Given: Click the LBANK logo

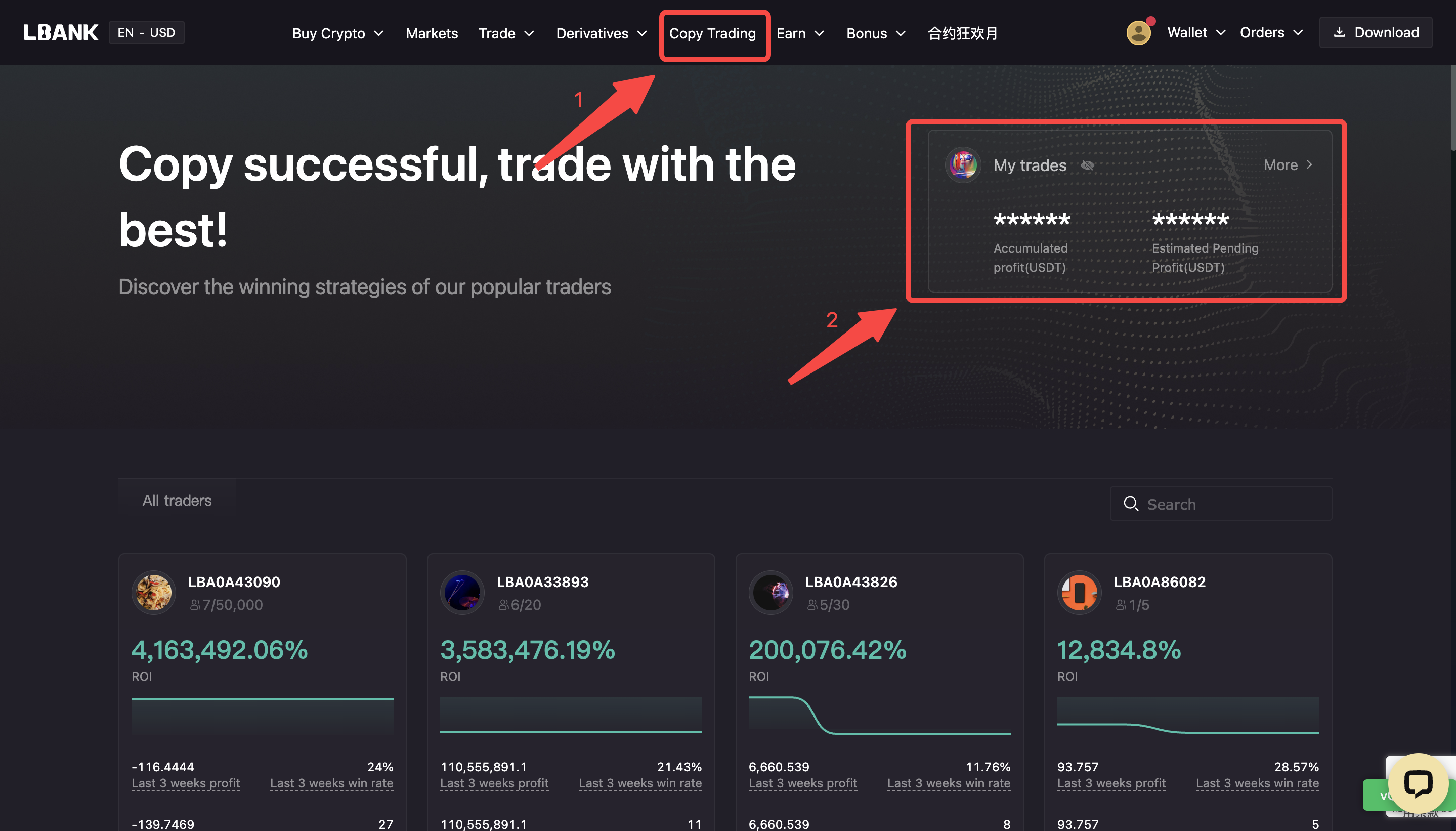Looking at the screenshot, I should pos(61,32).
